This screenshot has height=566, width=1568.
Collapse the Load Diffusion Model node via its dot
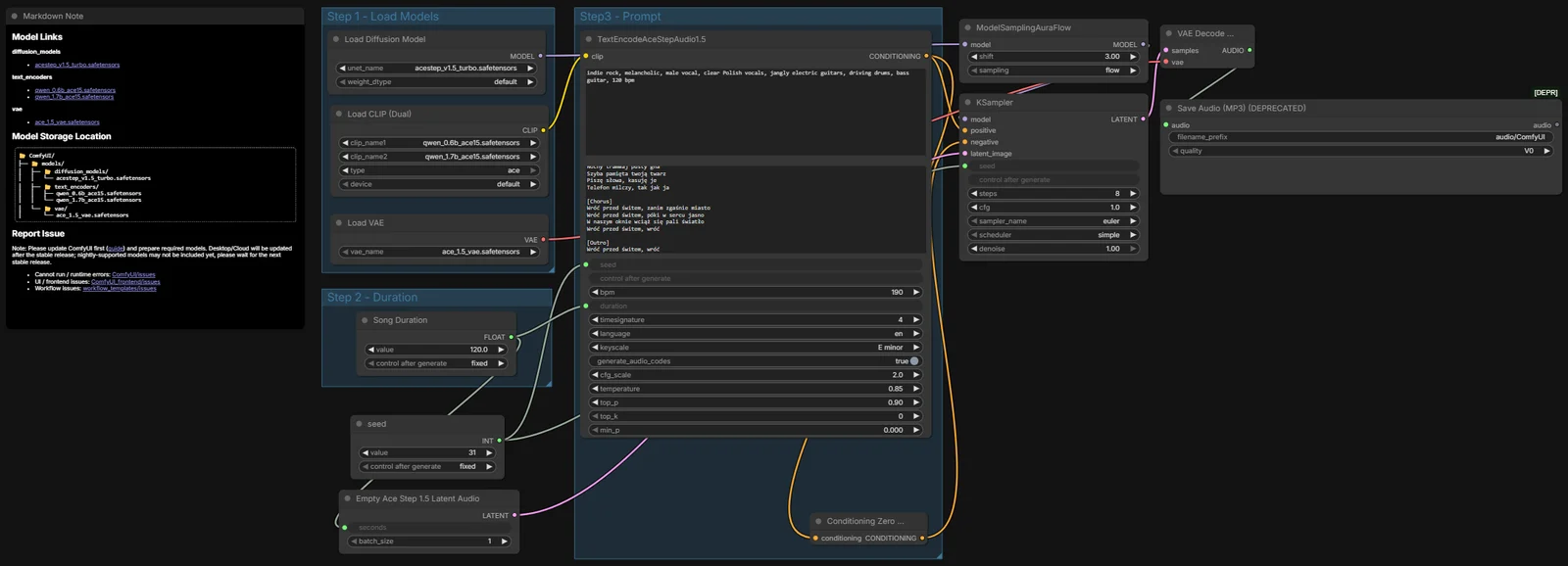(336, 39)
